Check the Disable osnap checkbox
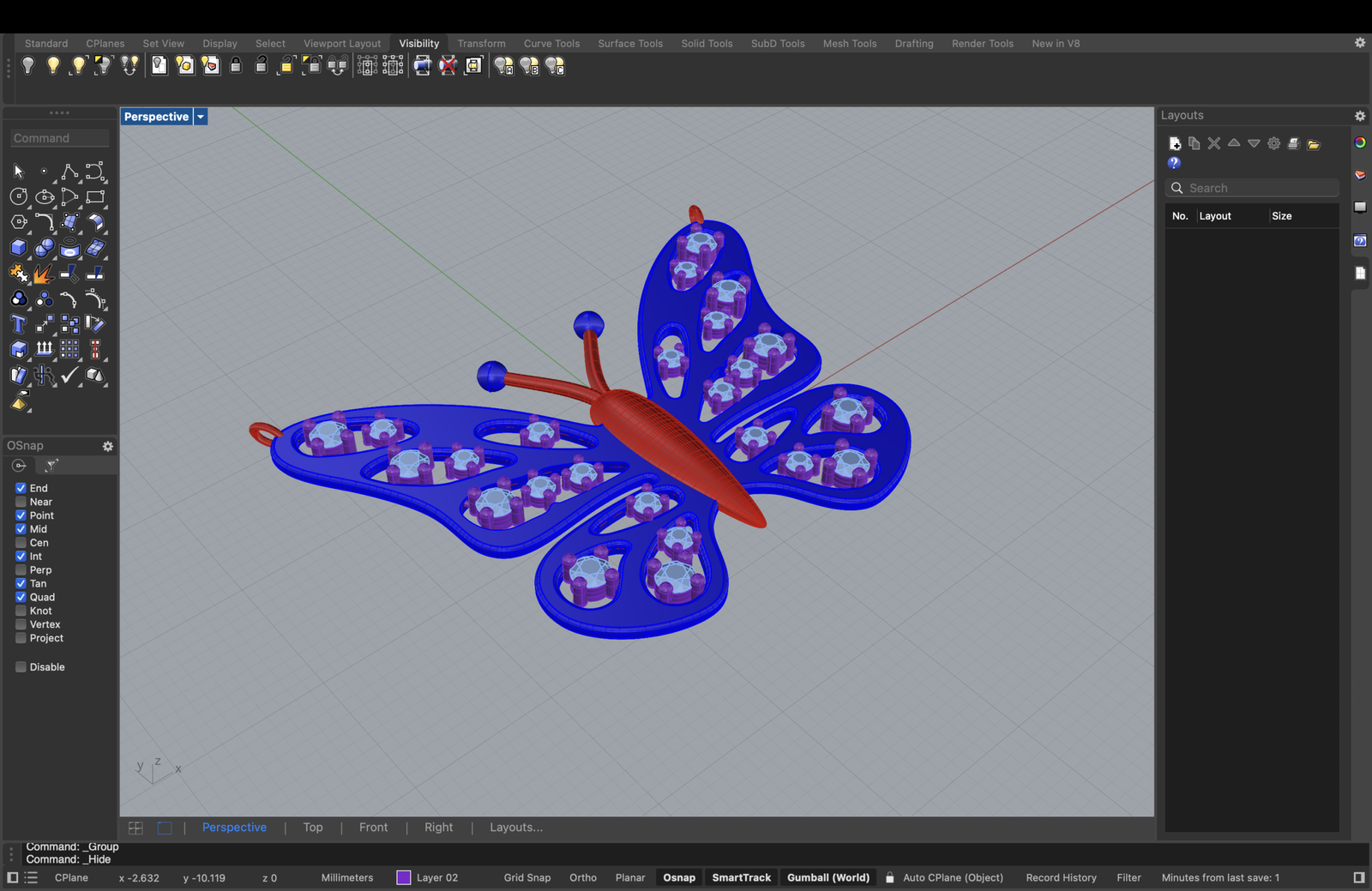The width and height of the screenshot is (1372, 891). click(x=21, y=667)
